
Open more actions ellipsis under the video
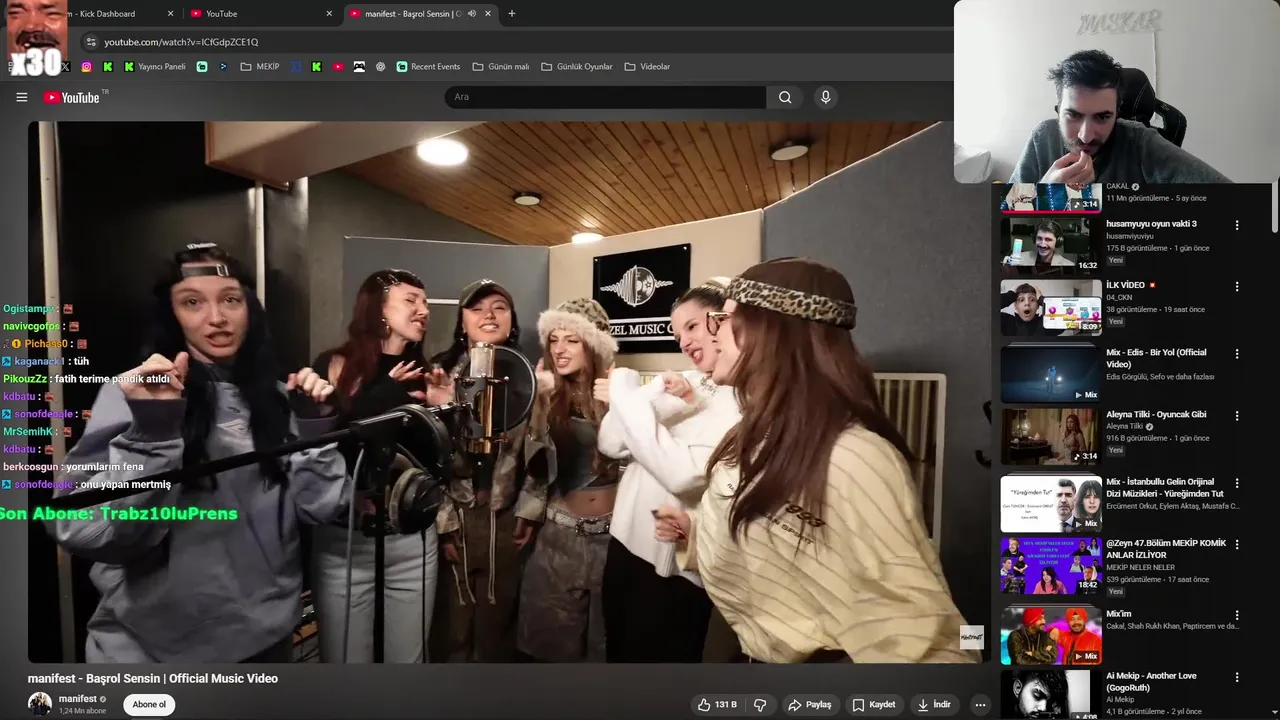click(980, 704)
